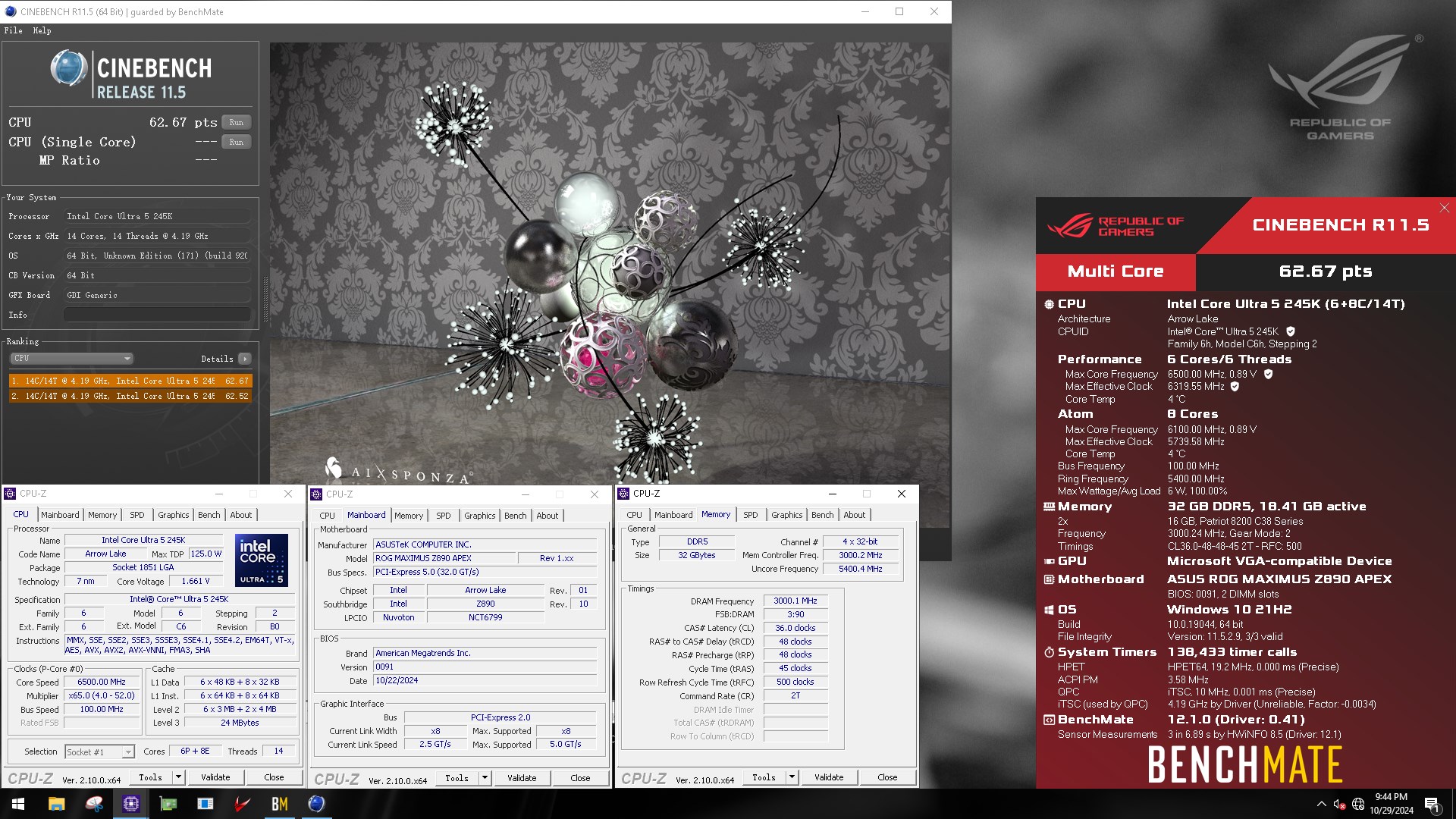This screenshot has height=819, width=1456.
Task: Open the Windows Start menu
Action: (18, 804)
